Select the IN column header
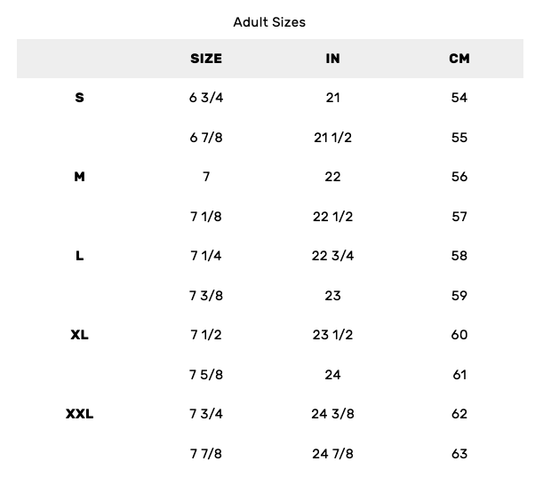The height and width of the screenshot is (485, 535). pos(333,58)
